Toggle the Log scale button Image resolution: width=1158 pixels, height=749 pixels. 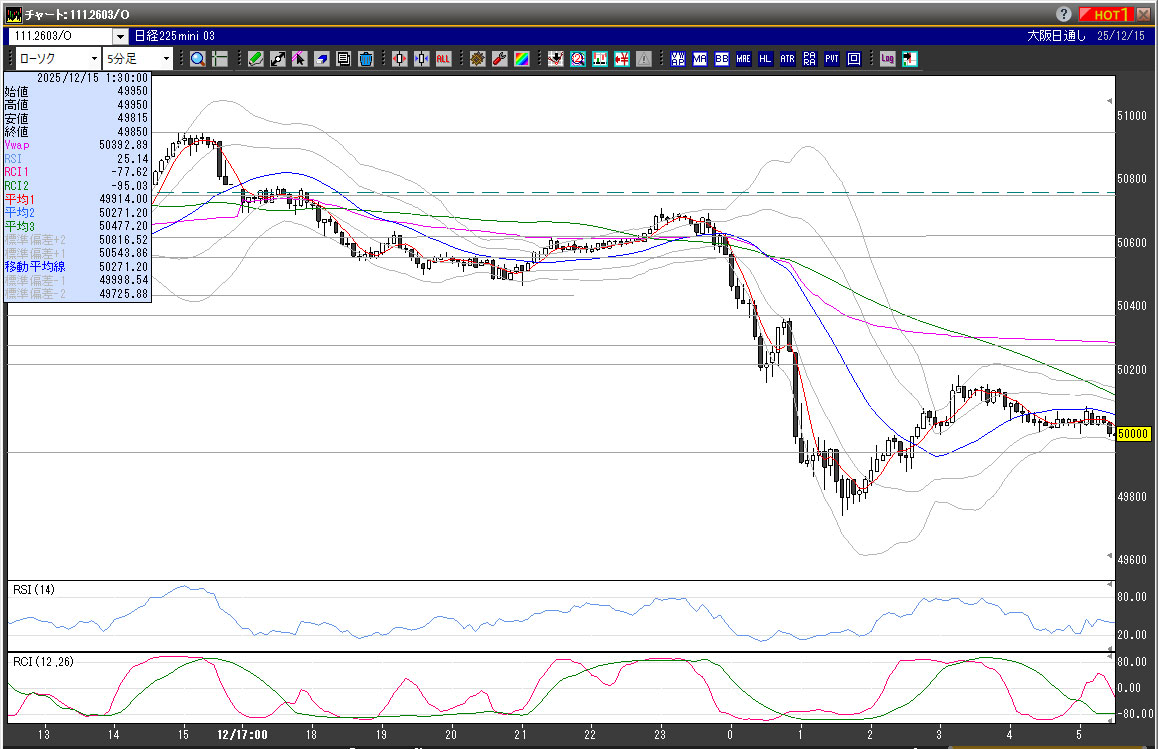coord(887,59)
